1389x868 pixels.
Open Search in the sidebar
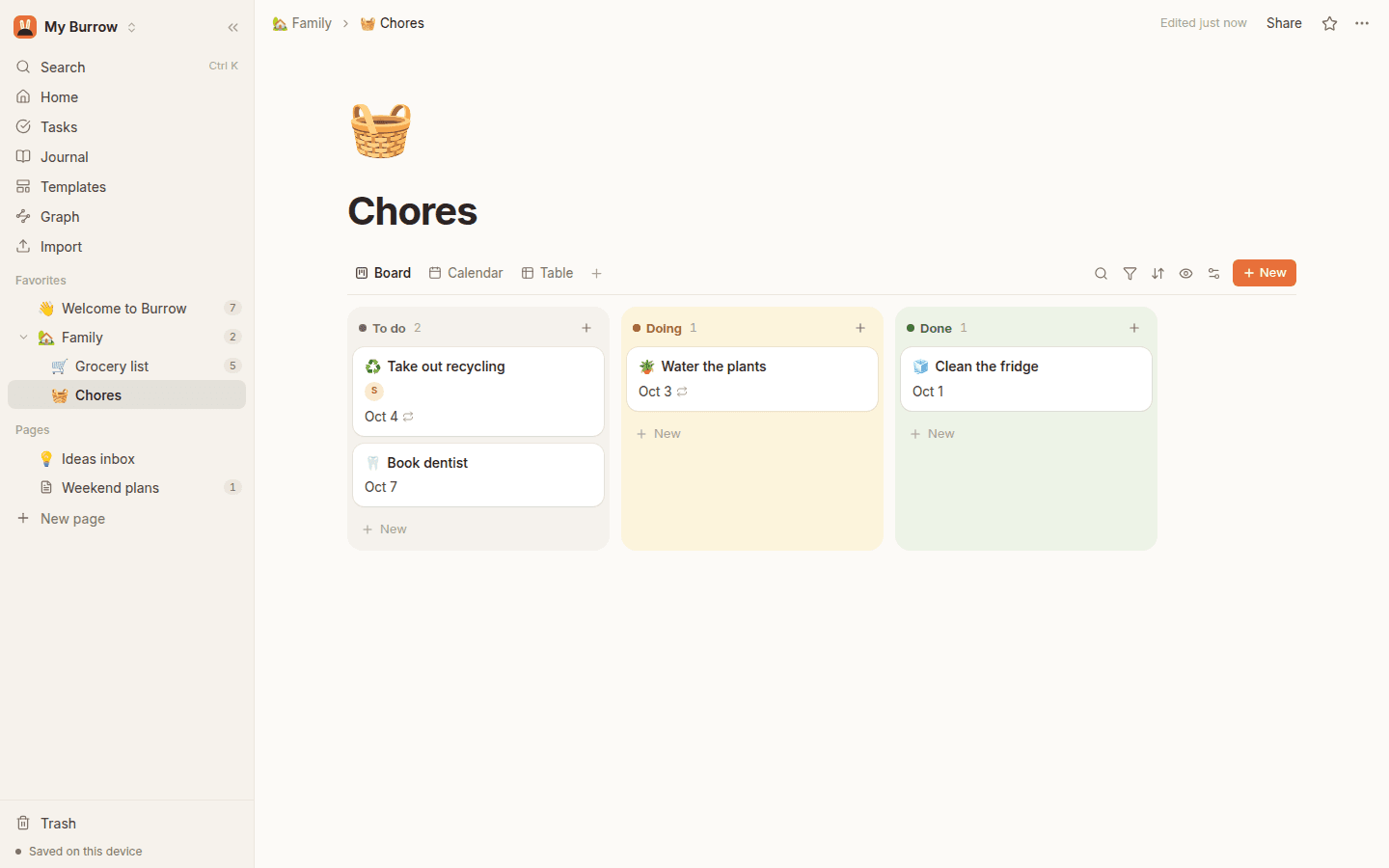[126, 68]
